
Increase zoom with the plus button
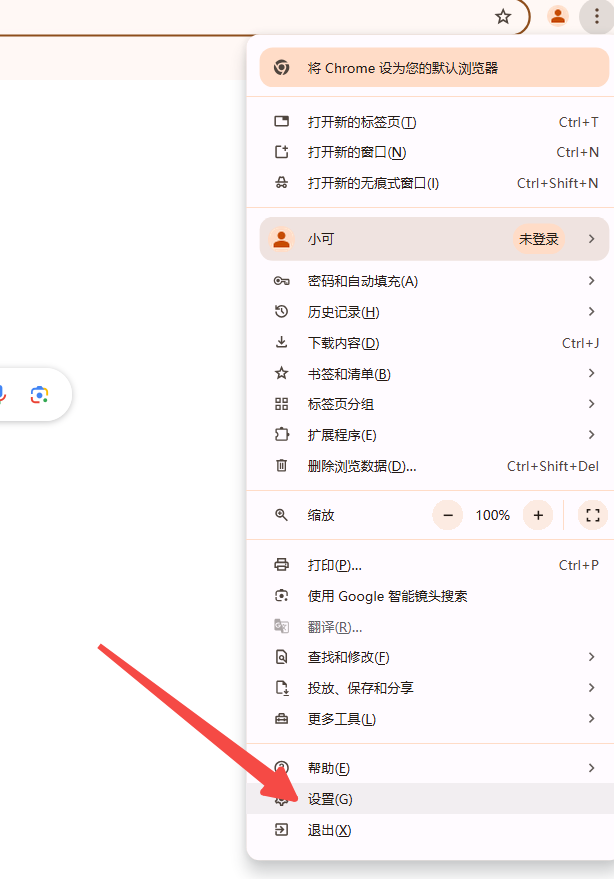(538, 515)
